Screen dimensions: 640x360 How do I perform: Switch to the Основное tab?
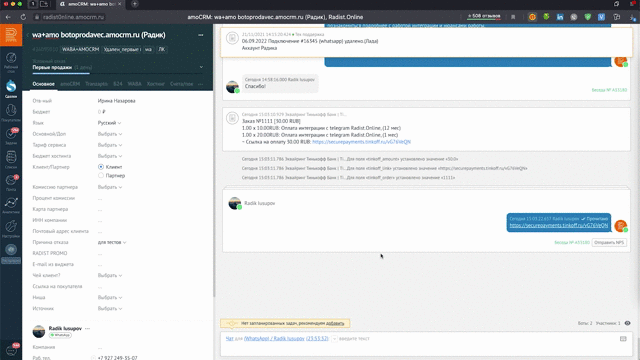coord(44,84)
